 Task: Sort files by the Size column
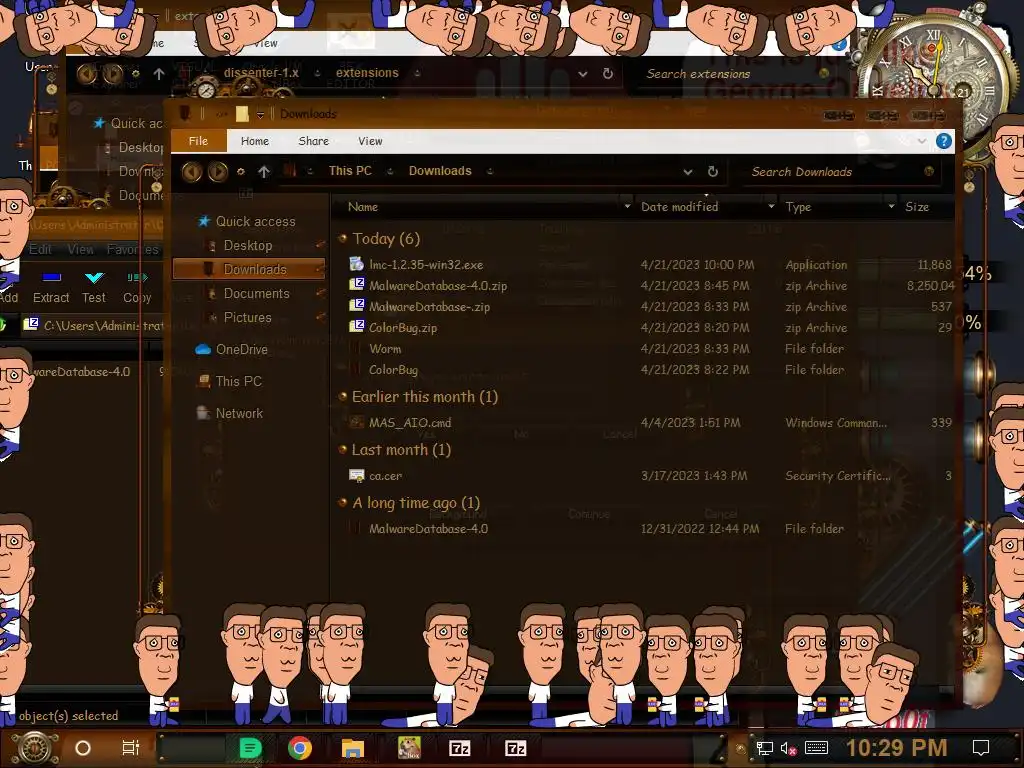point(917,206)
